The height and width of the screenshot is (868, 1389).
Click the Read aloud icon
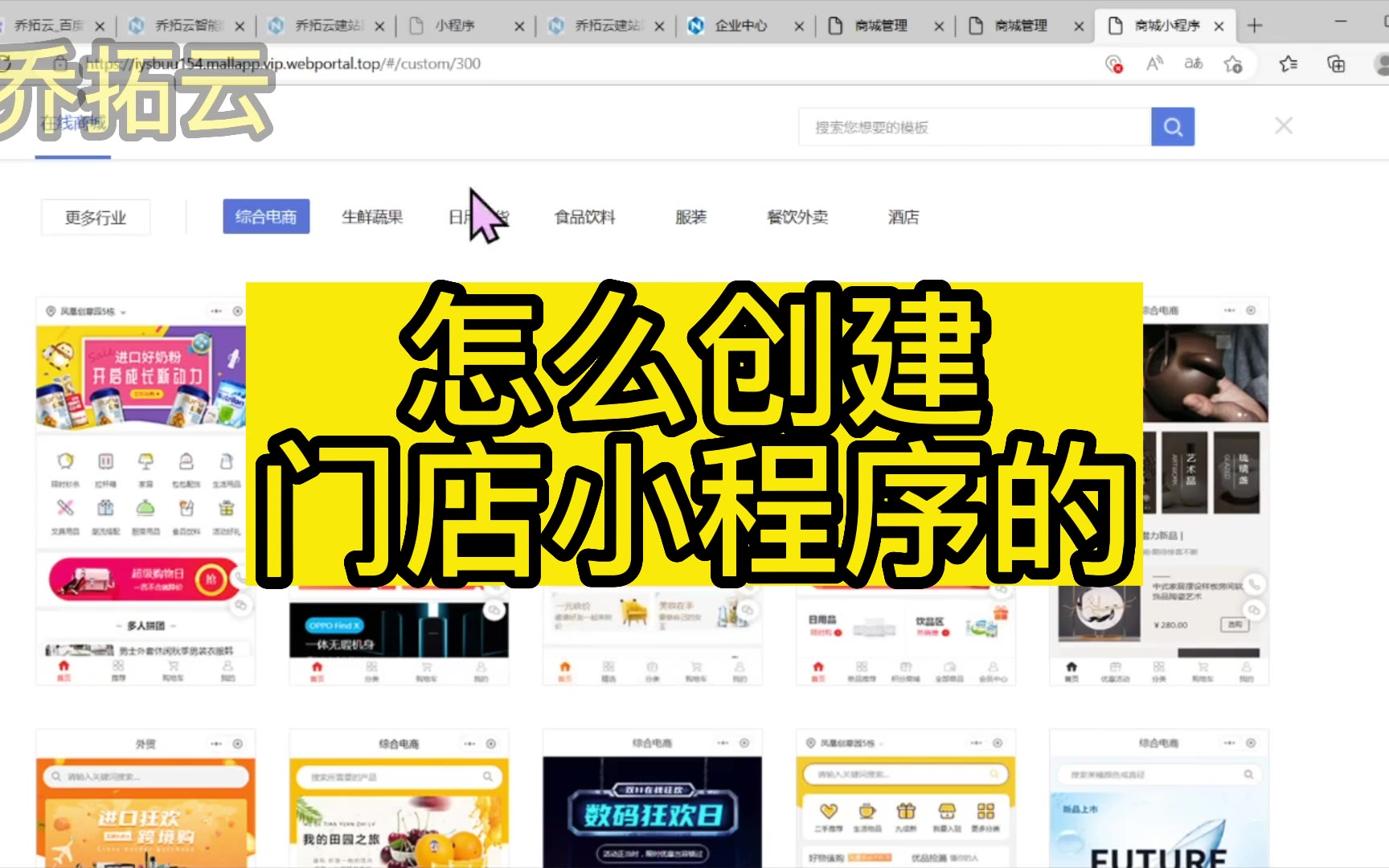(1154, 63)
